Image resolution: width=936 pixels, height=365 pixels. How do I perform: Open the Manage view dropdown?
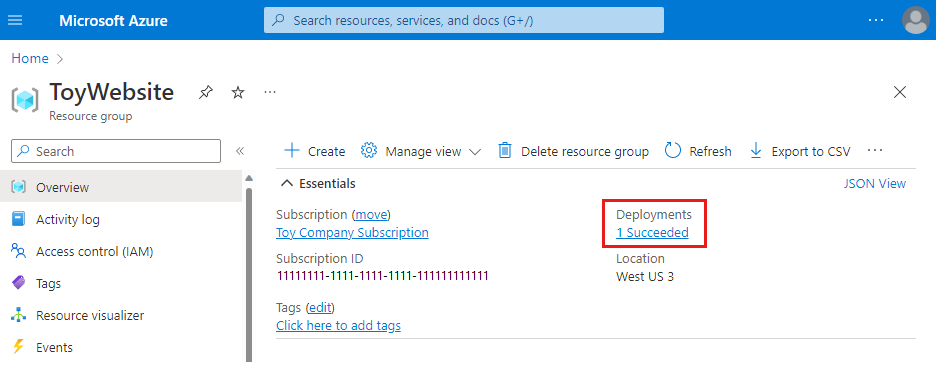421,151
